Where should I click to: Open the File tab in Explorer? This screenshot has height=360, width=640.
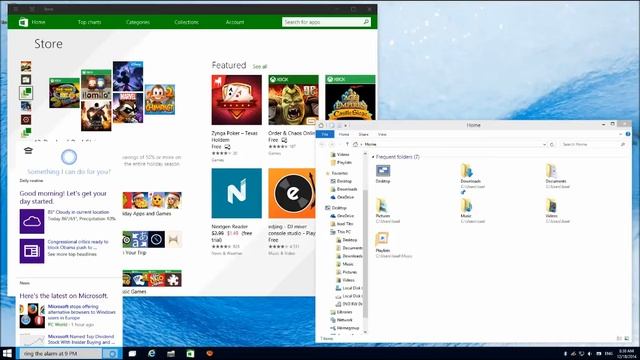(325, 134)
